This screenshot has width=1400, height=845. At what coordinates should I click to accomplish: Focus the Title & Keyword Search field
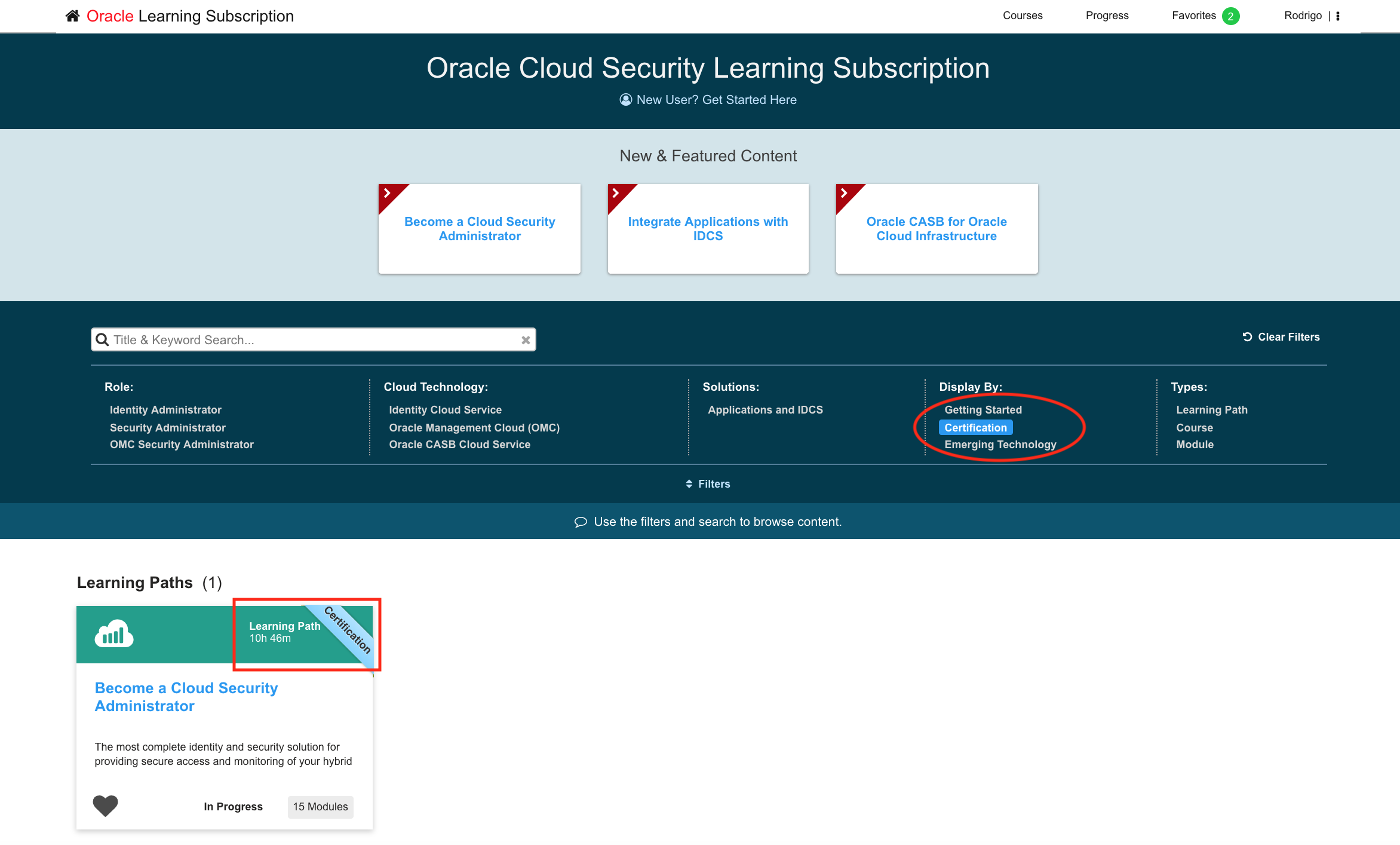pos(313,339)
